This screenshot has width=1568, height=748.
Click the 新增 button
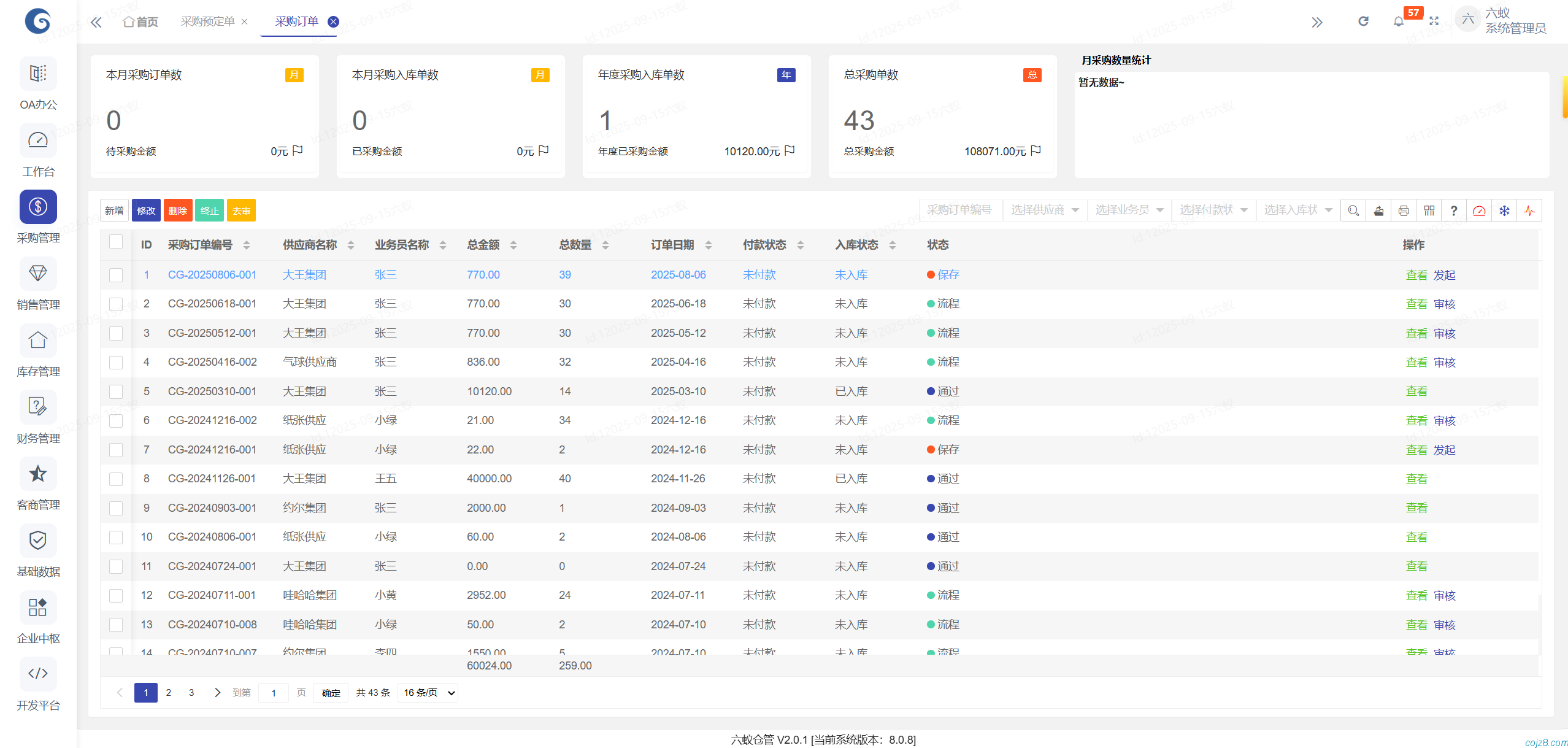coord(114,210)
